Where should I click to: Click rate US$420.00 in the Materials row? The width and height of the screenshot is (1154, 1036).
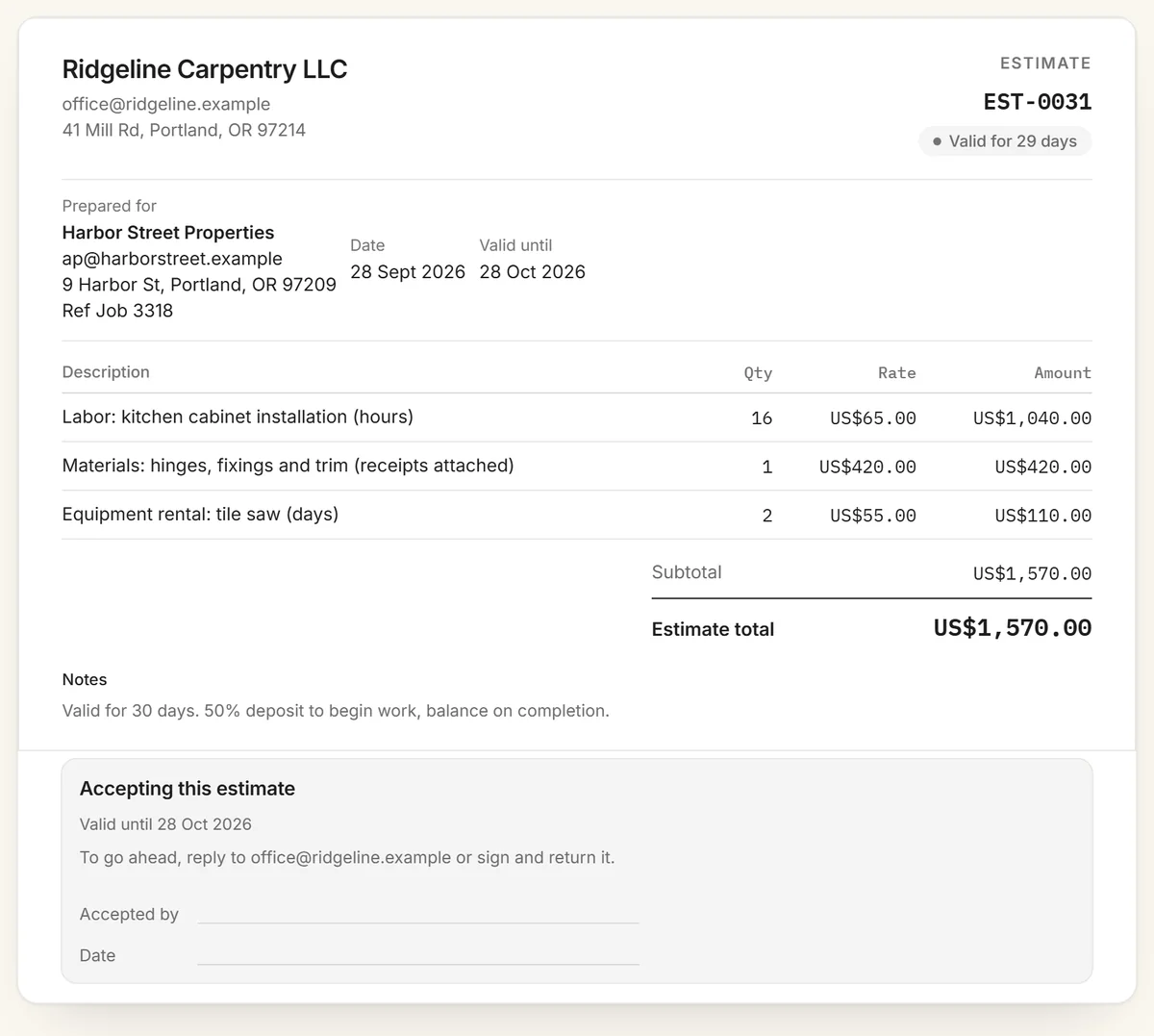(x=867, y=467)
